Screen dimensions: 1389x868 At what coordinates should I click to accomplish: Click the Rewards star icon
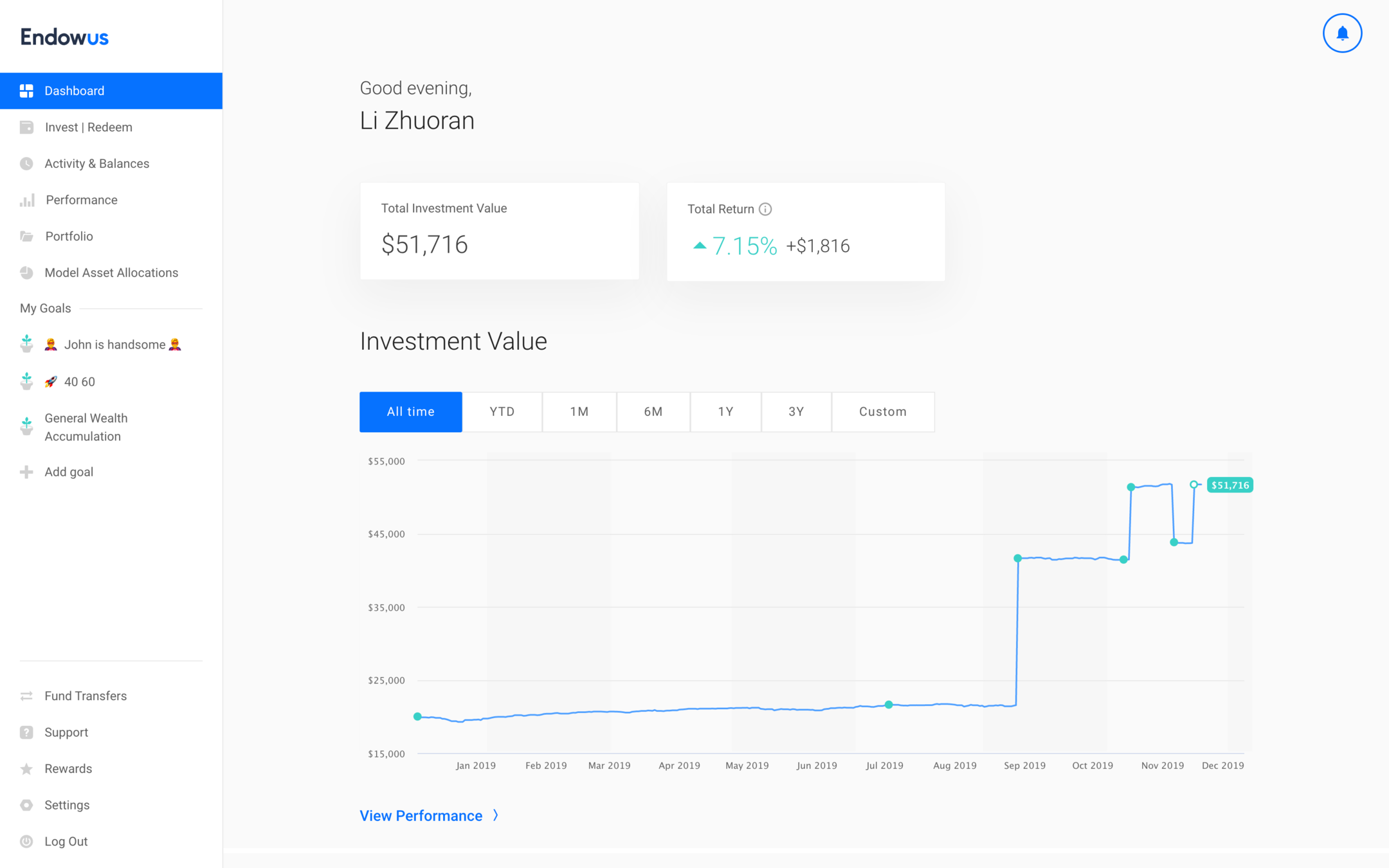(26, 768)
